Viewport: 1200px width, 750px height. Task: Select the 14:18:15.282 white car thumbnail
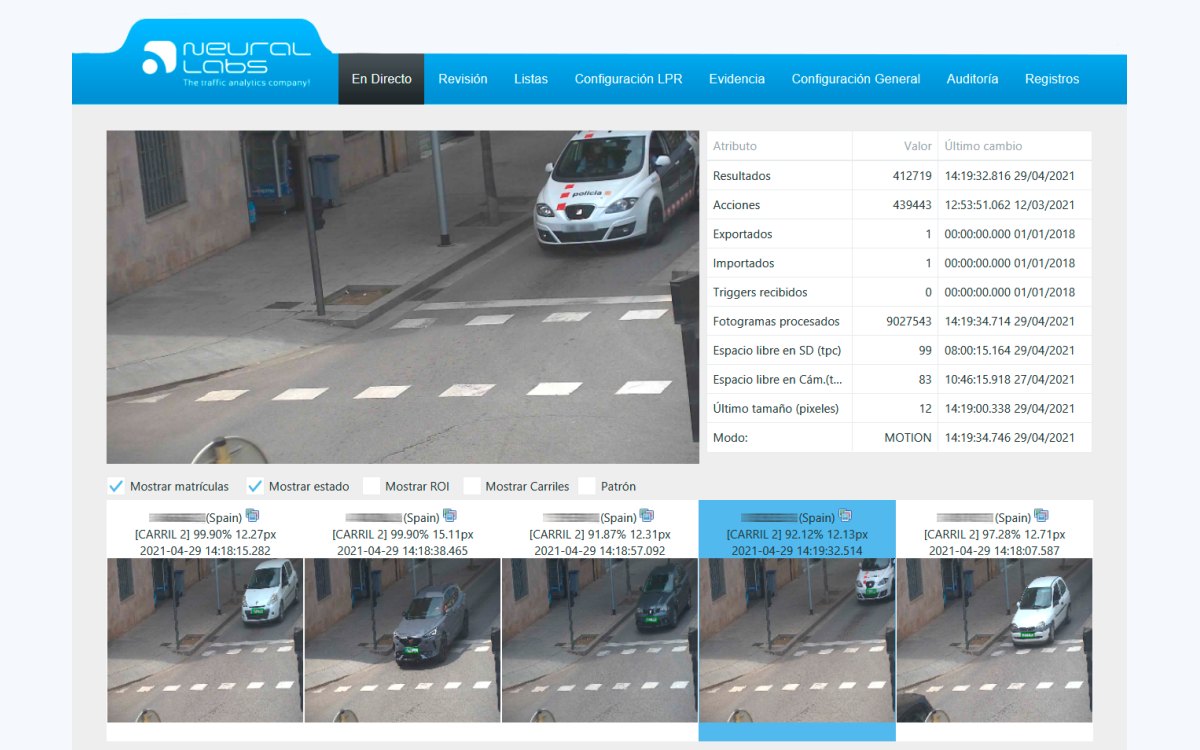coord(205,640)
